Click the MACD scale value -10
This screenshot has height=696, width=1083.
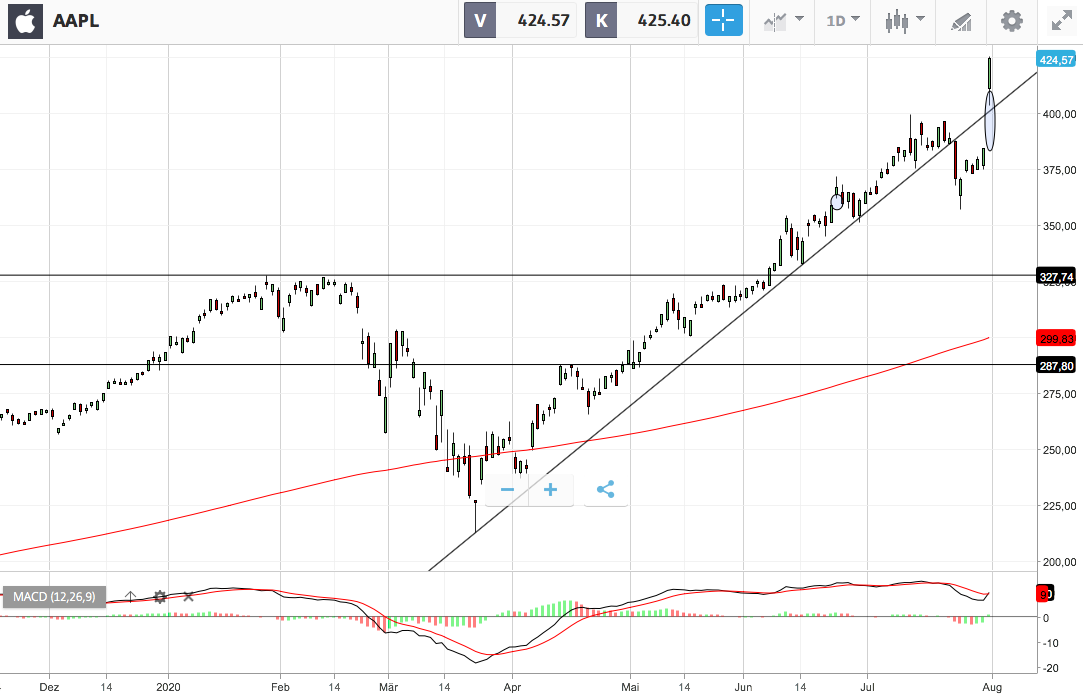(x=1051, y=643)
